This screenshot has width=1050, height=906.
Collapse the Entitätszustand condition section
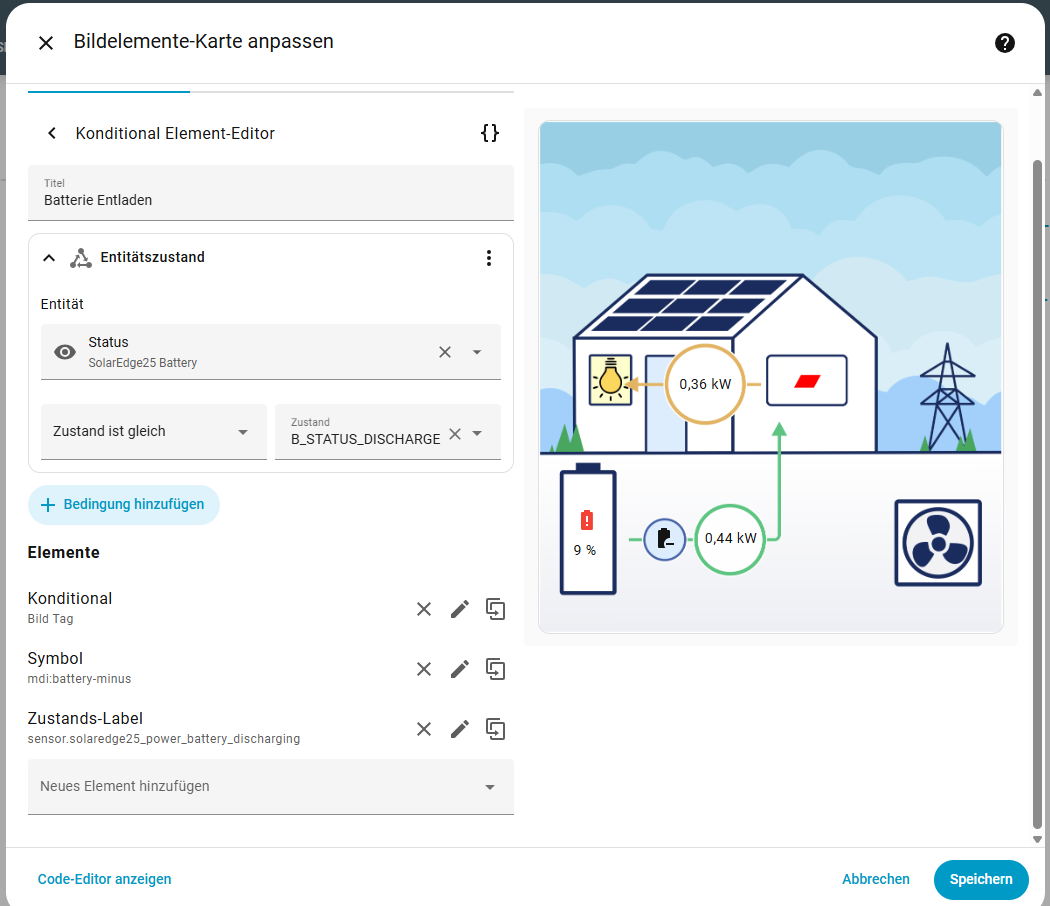(x=49, y=258)
